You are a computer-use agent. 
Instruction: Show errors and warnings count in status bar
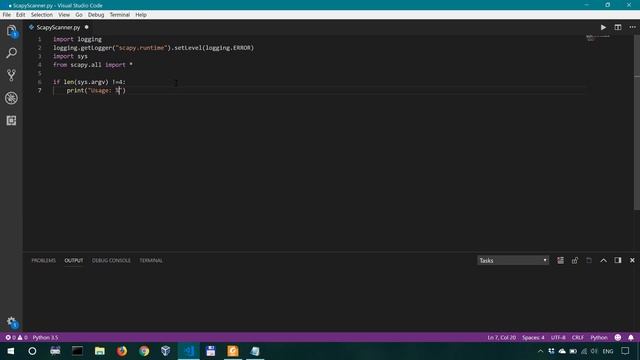16,338
